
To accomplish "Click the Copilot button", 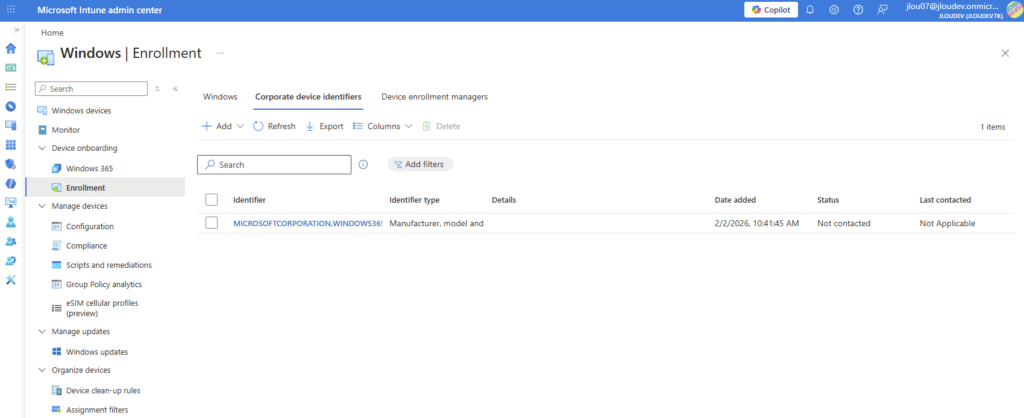I will tap(770, 10).
